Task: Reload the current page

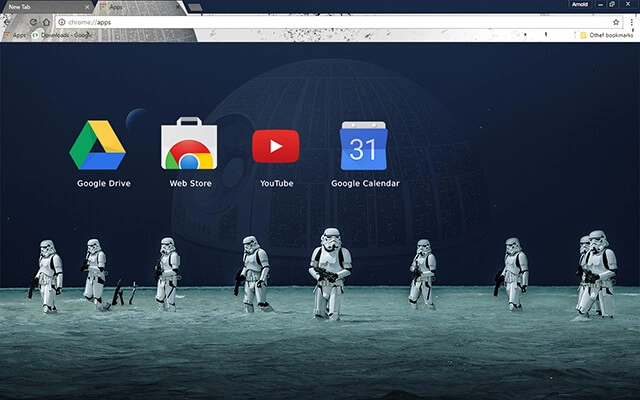Action: (33, 22)
